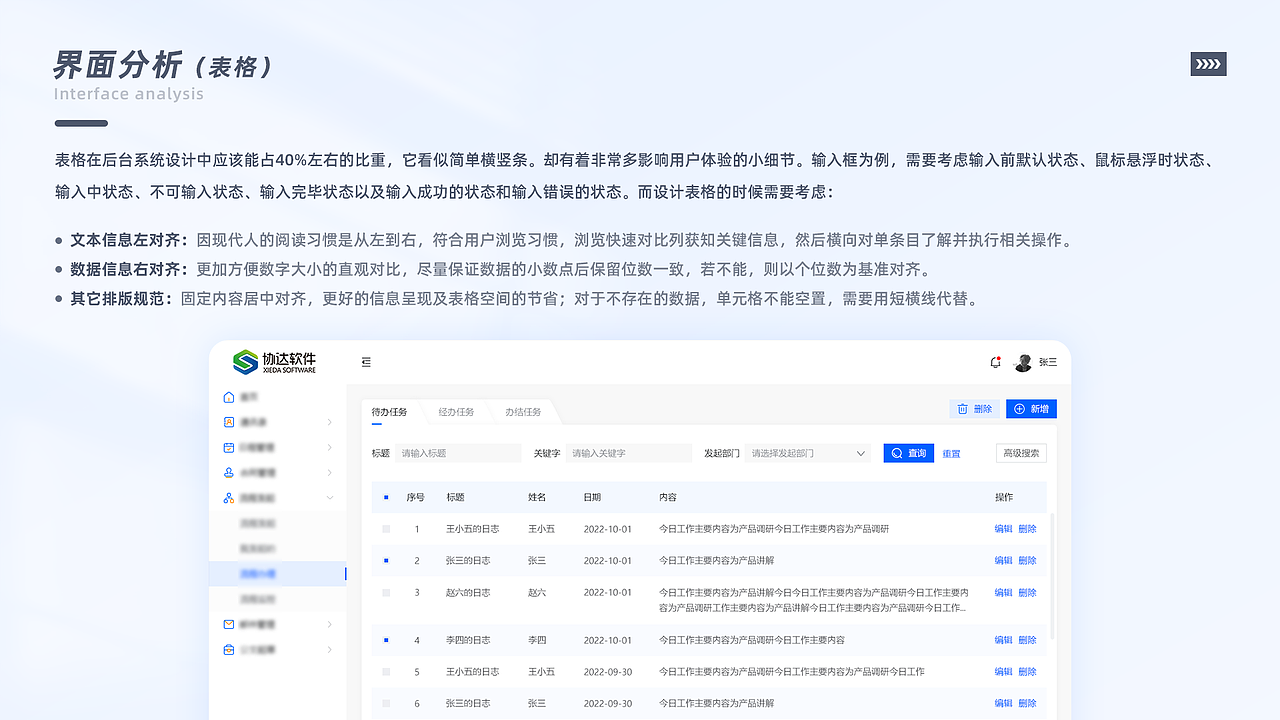Screen dimensions: 1280x720
Task: Click the title cell 赵六的日志
Action: click(468, 593)
